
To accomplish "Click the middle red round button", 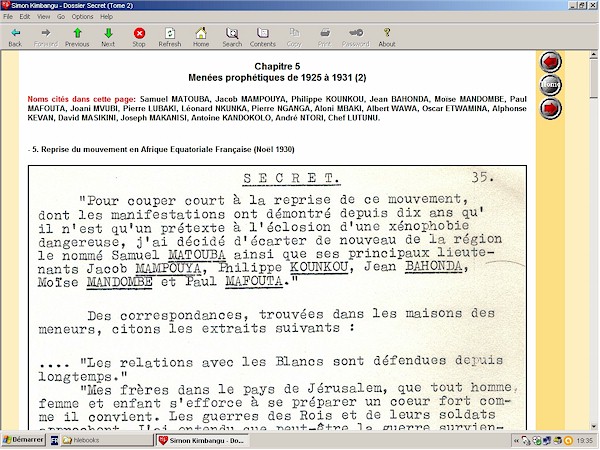I will pyautogui.click(x=550, y=85).
